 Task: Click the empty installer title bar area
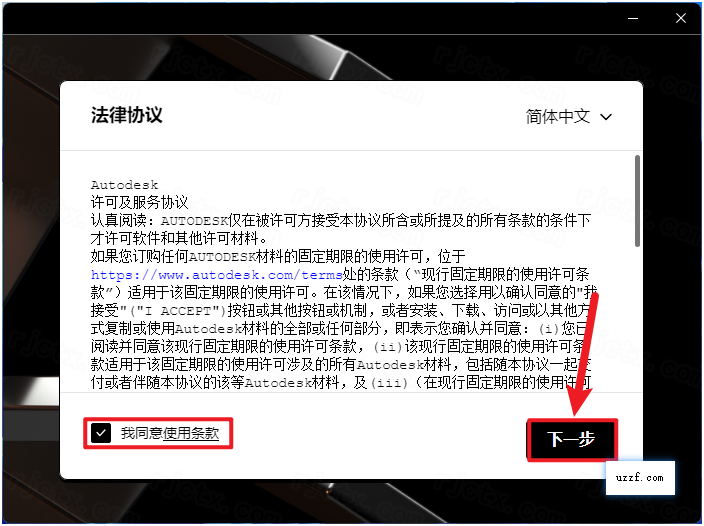click(300, 17)
